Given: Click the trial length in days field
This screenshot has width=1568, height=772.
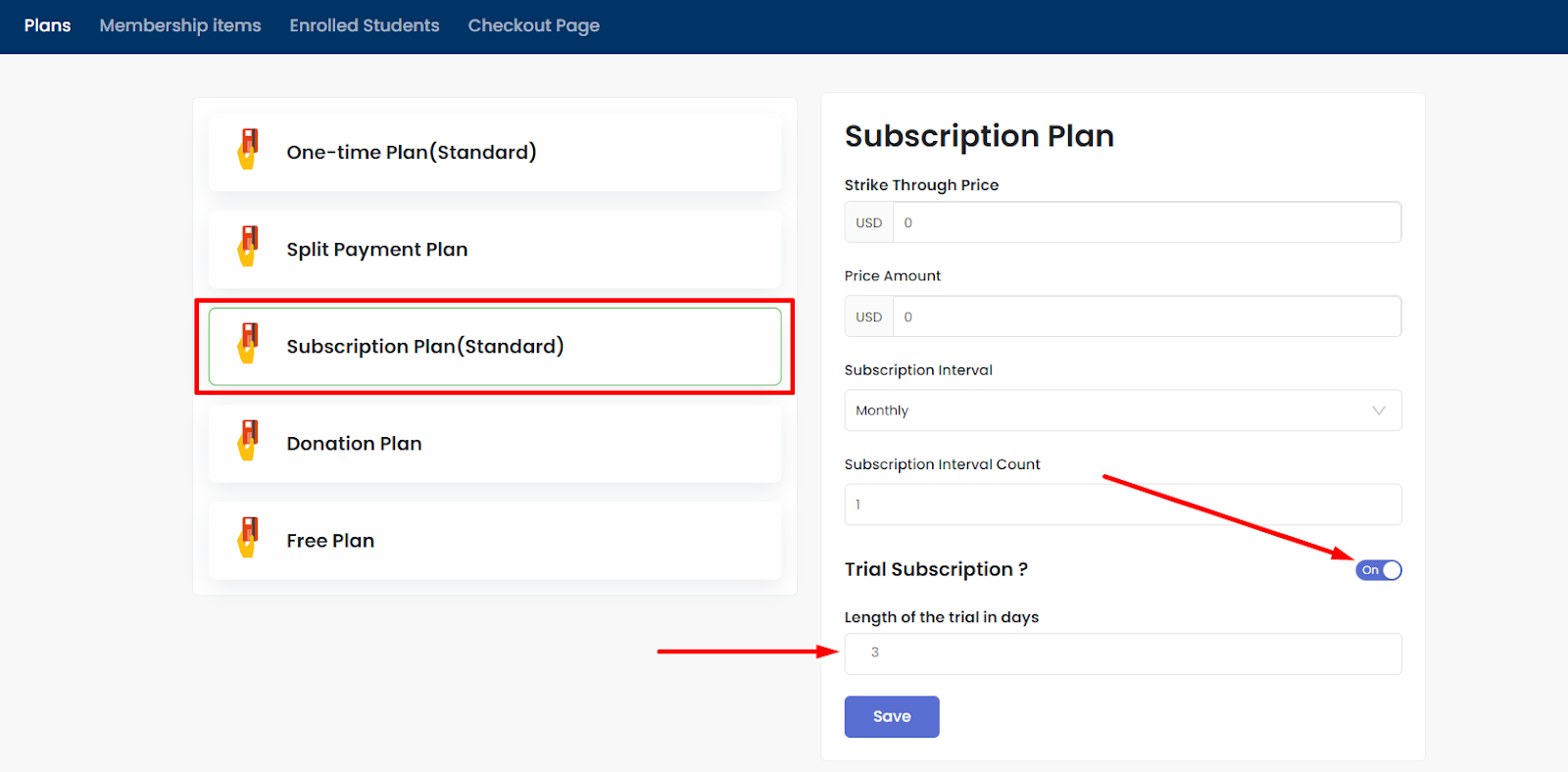Looking at the screenshot, I should pyautogui.click(x=1123, y=653).
